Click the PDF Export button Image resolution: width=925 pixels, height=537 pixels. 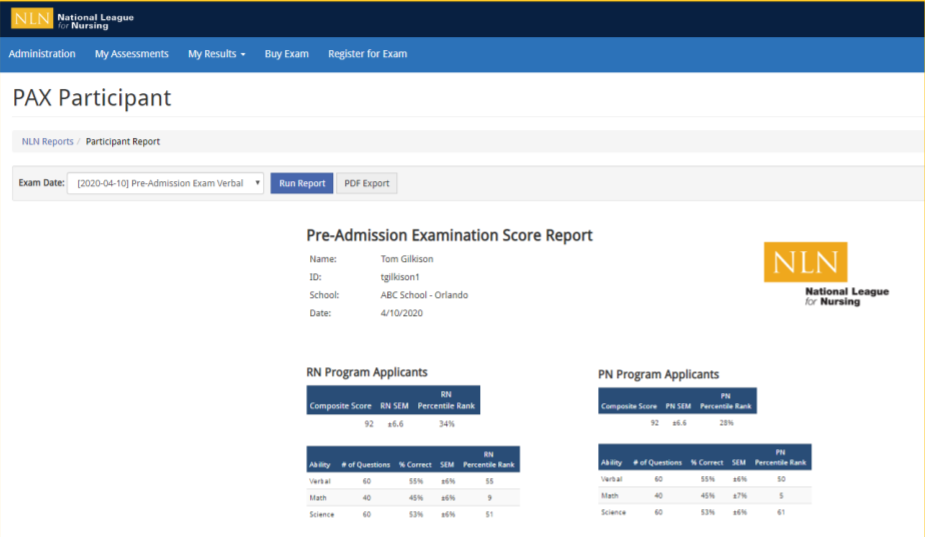click(x=367, y=183)
